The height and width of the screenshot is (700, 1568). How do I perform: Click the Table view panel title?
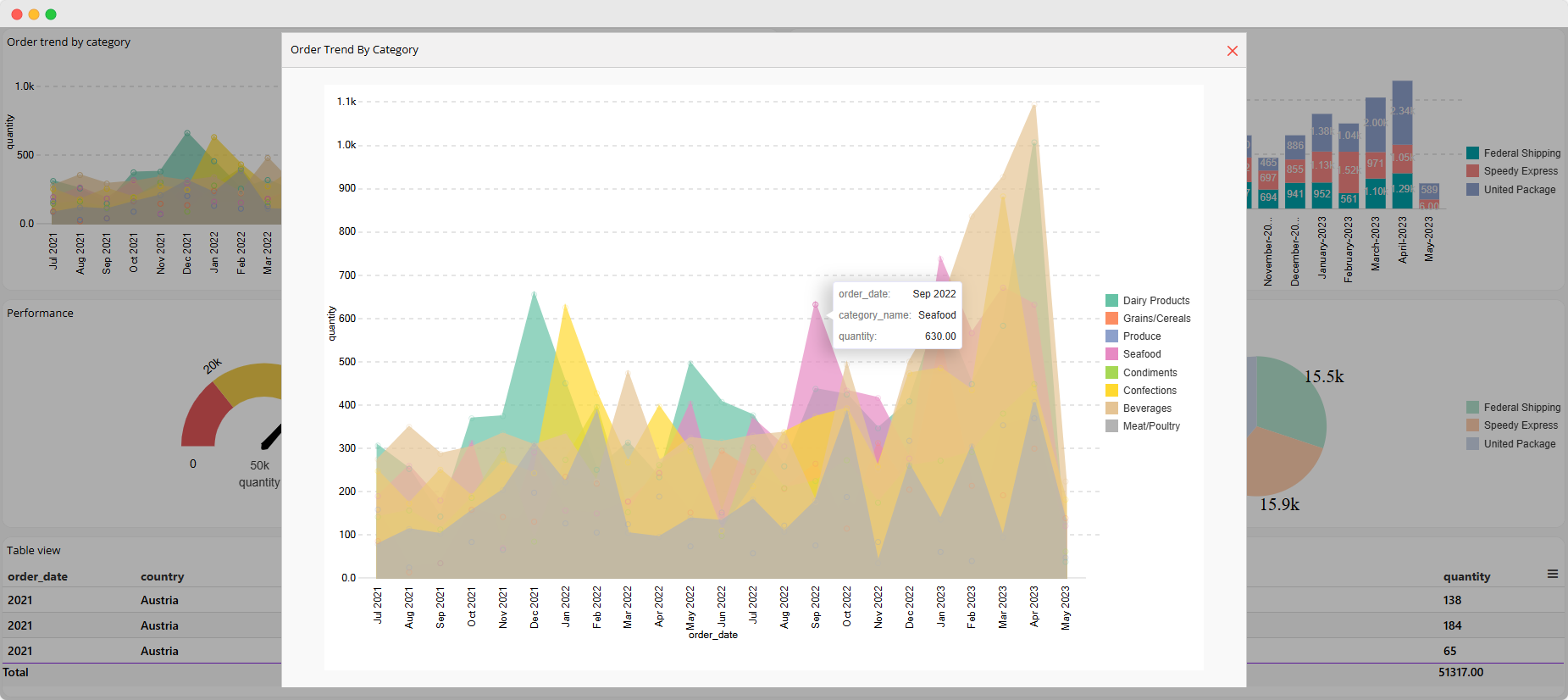(x=34, y=550)
